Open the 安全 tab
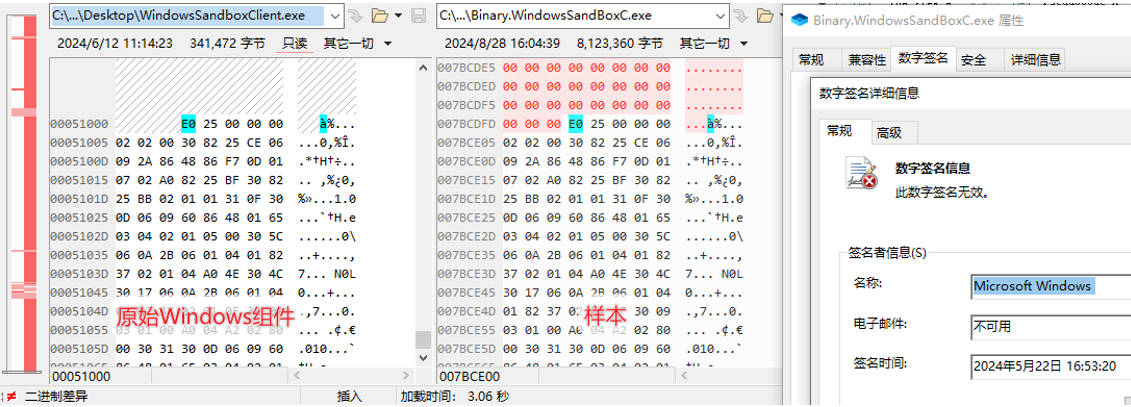Screen dimensions: 1131x407 click(x=974, y=60)
